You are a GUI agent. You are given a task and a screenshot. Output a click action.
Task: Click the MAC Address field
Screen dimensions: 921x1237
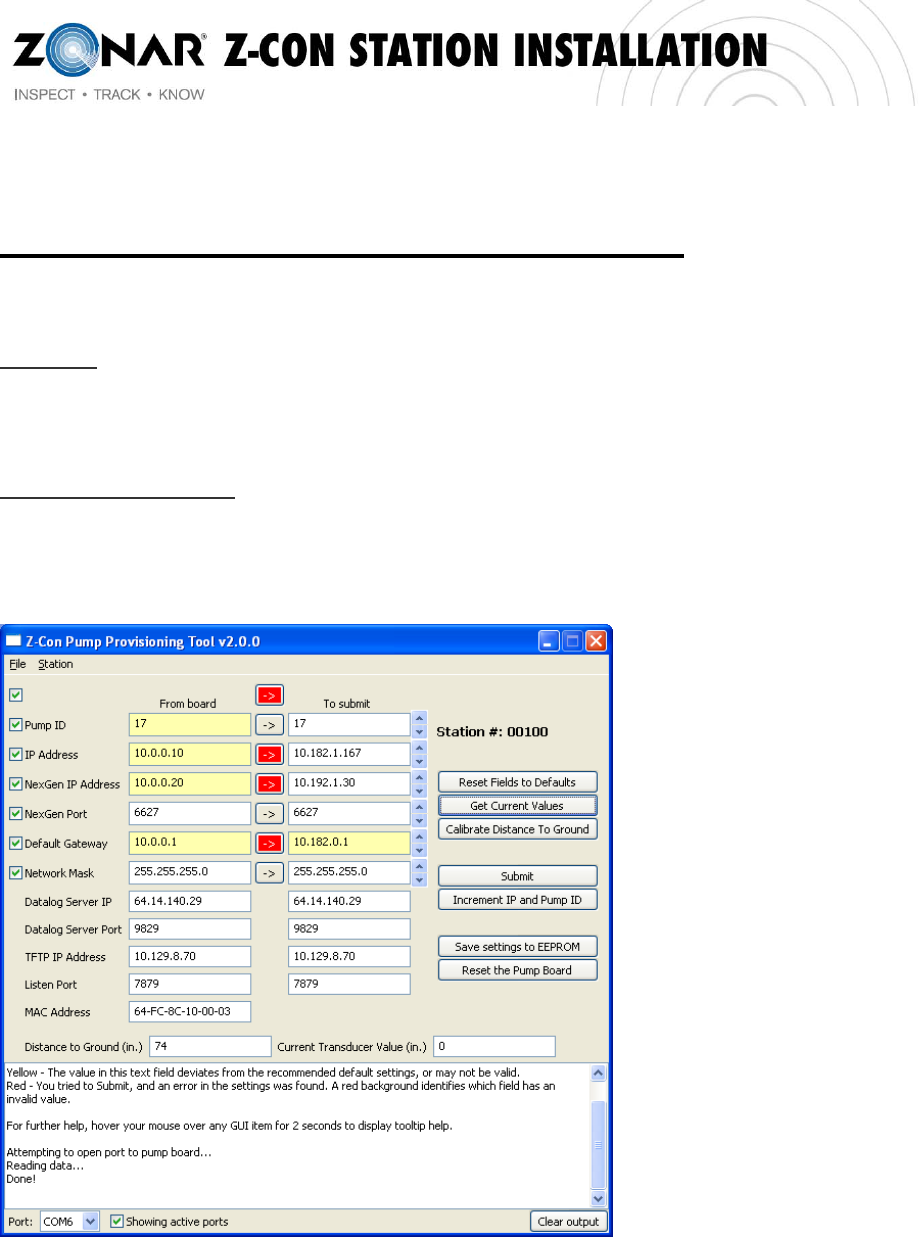[x=189, y=1012]
